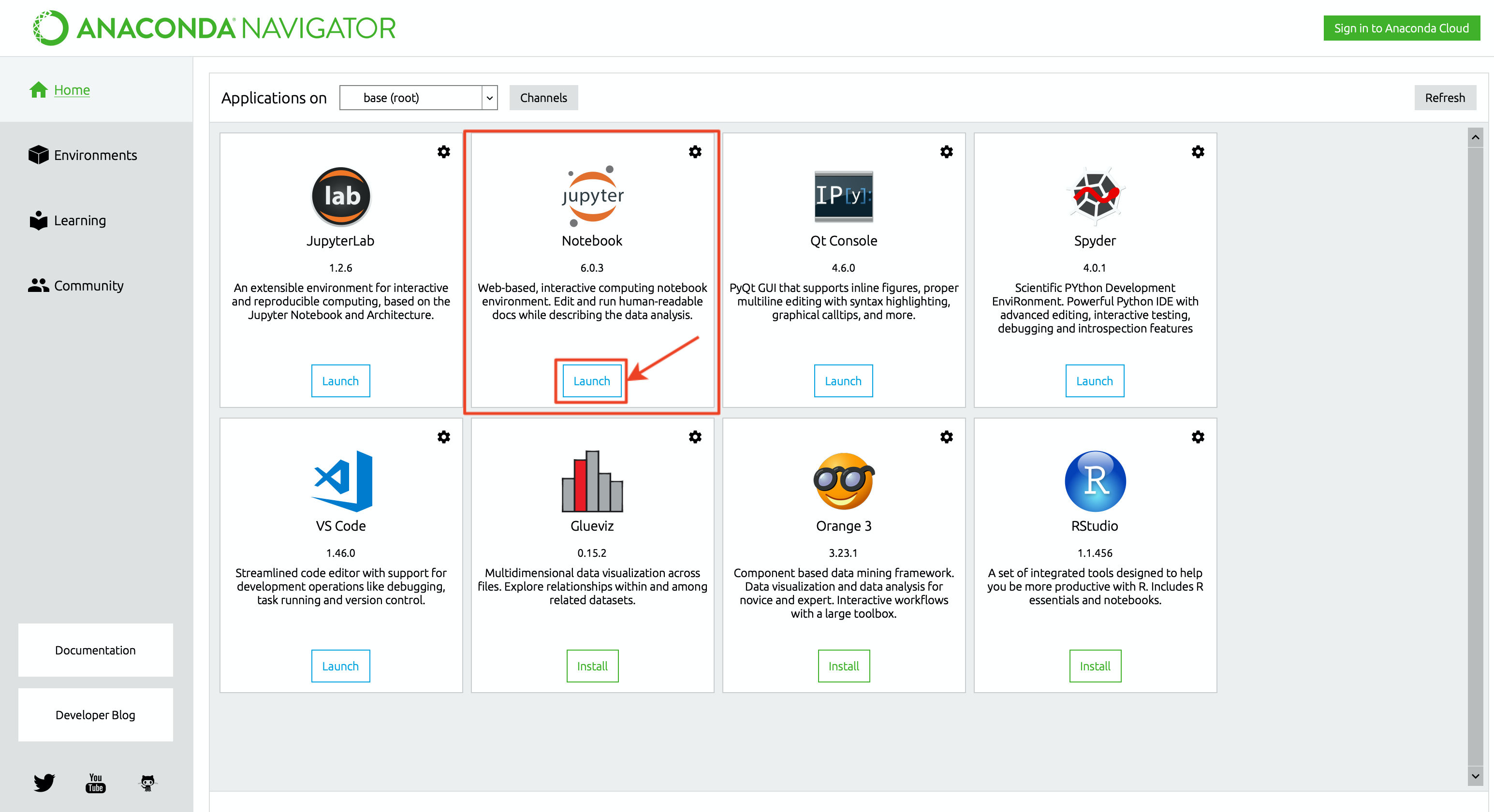Click the Twitter bird icon
The image size is (1494, 812).
coord(44,783)
